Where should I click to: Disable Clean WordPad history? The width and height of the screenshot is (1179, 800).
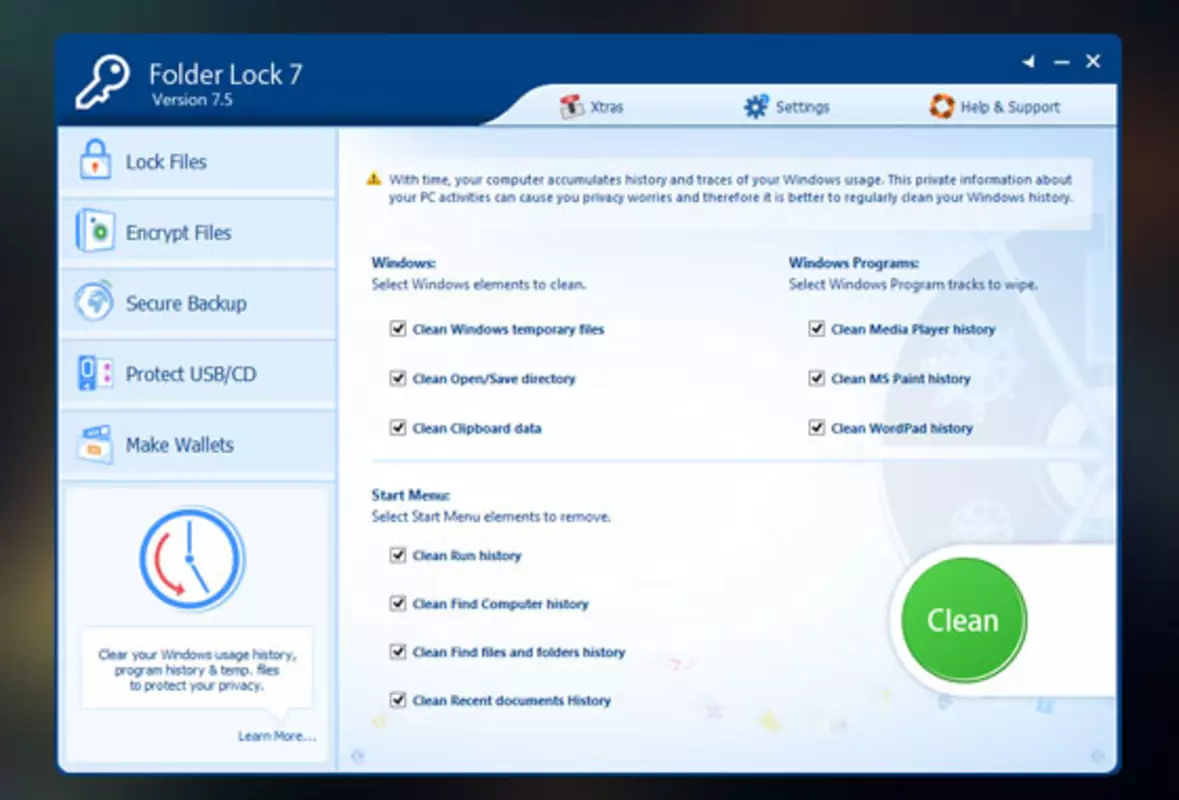(817, 428)
